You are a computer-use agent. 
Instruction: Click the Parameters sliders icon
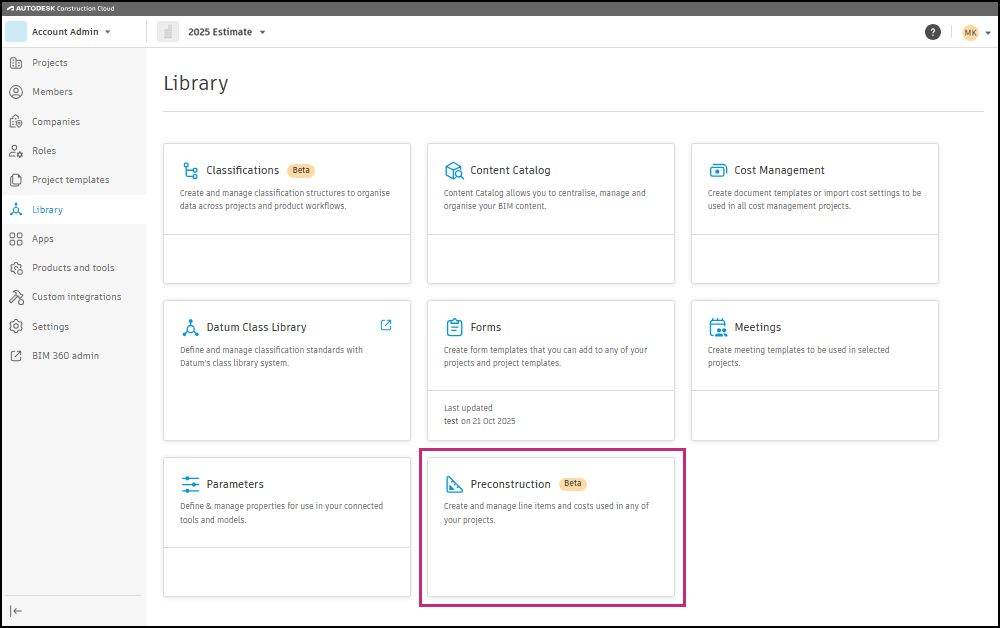click(x=190, y=484)
